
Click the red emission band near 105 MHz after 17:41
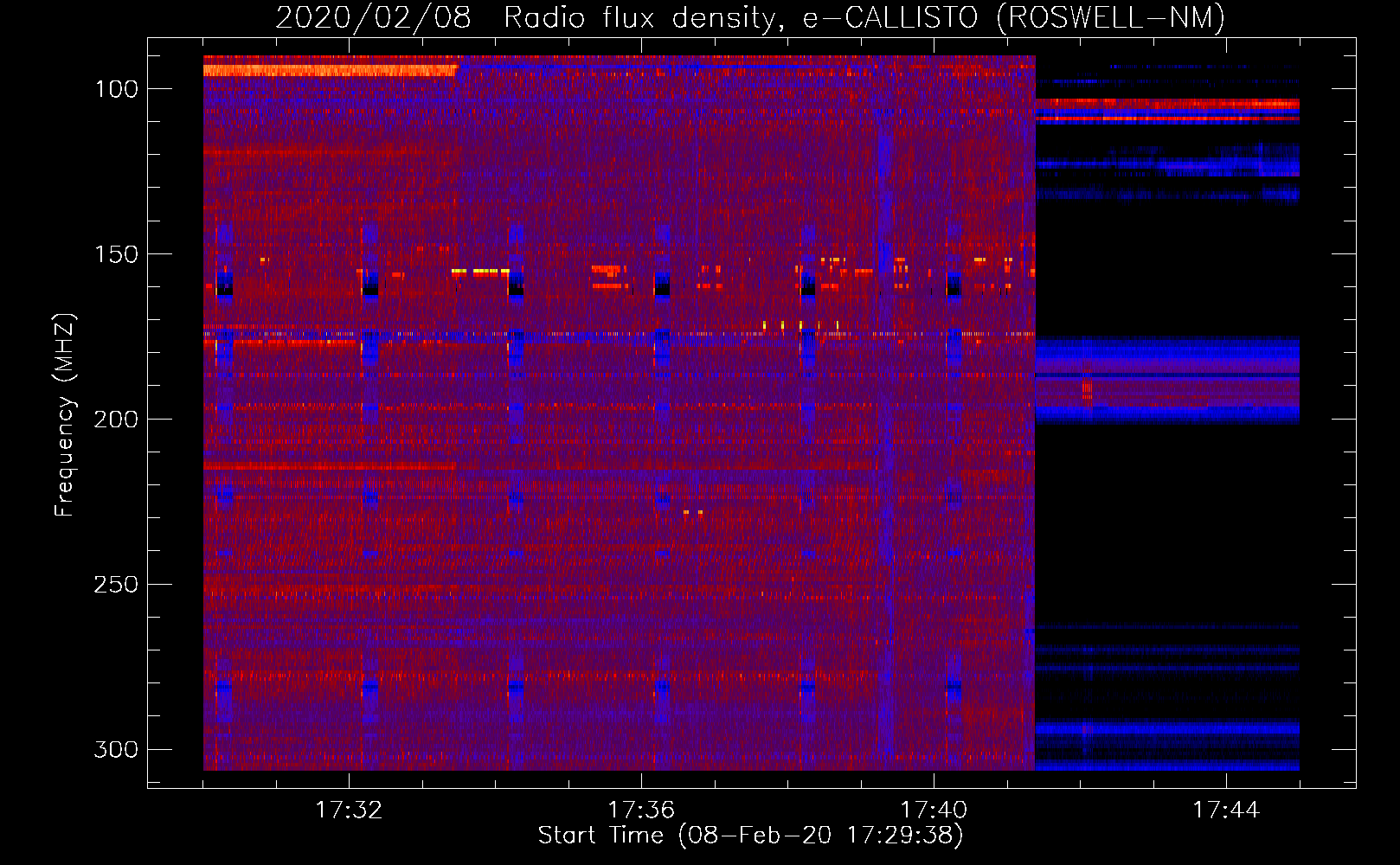(1167, 104)
